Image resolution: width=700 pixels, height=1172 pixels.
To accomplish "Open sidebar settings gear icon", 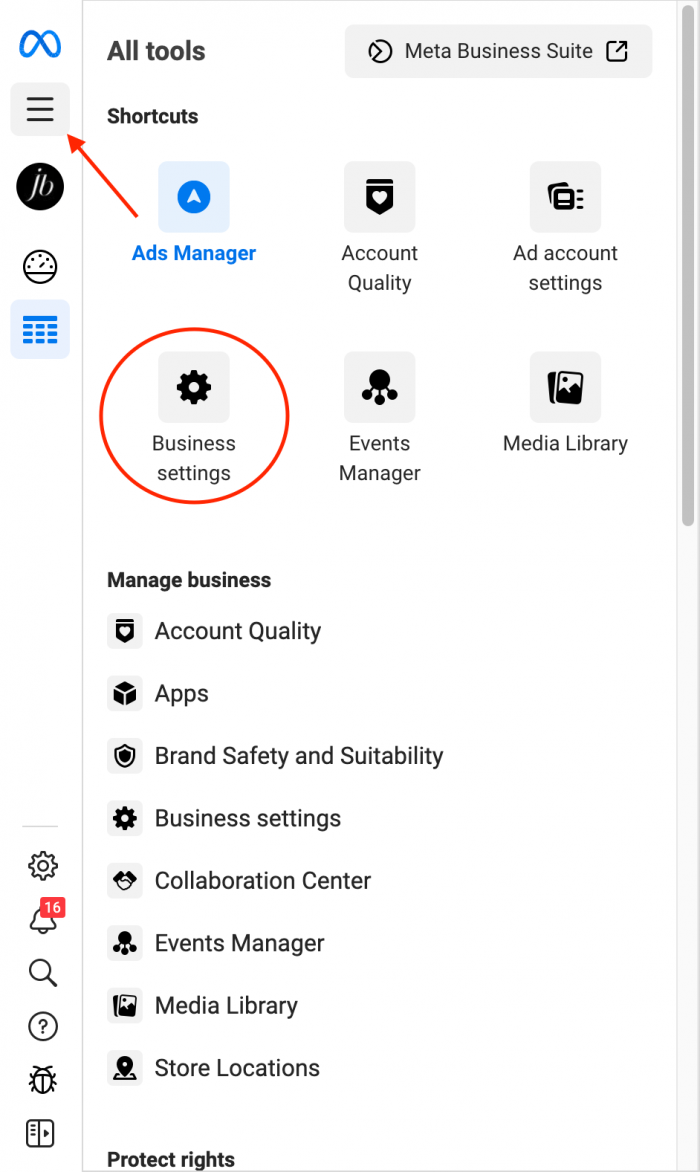I will 43,866.
